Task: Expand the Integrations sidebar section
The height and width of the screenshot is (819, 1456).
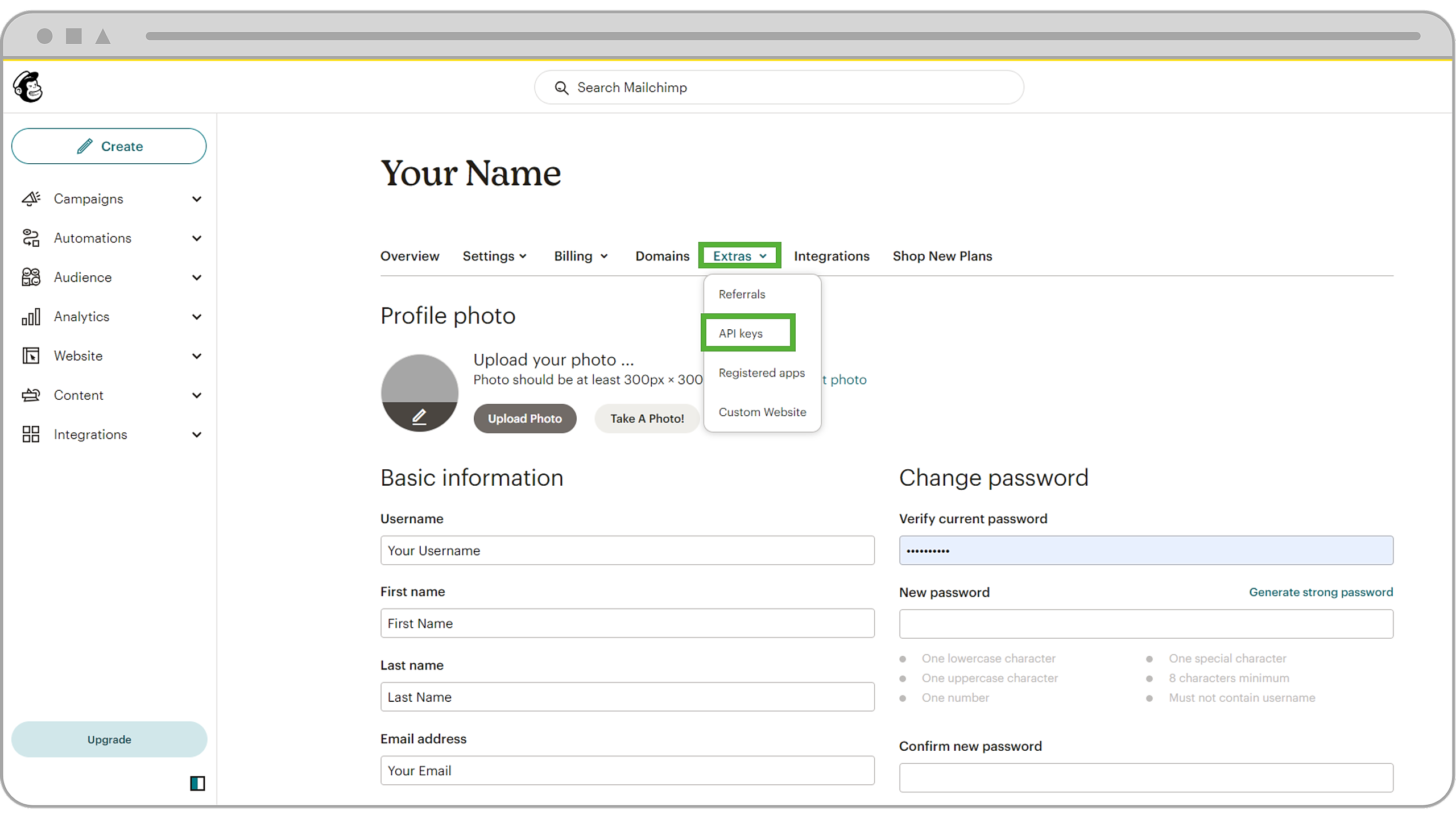Action: pos(197,435)
